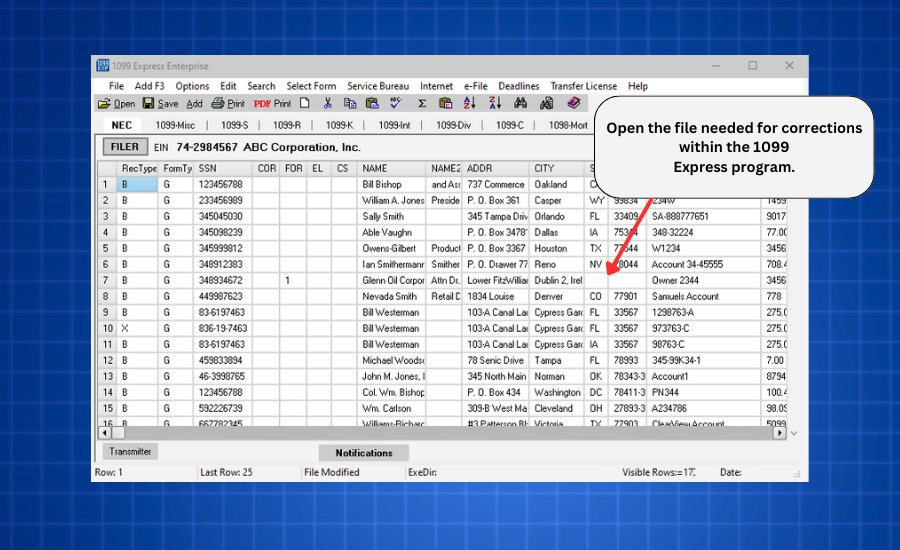This screenshot has height=550, width=900.
Task: Sort descending with the Z-A icon
Action: pos(494,103)
